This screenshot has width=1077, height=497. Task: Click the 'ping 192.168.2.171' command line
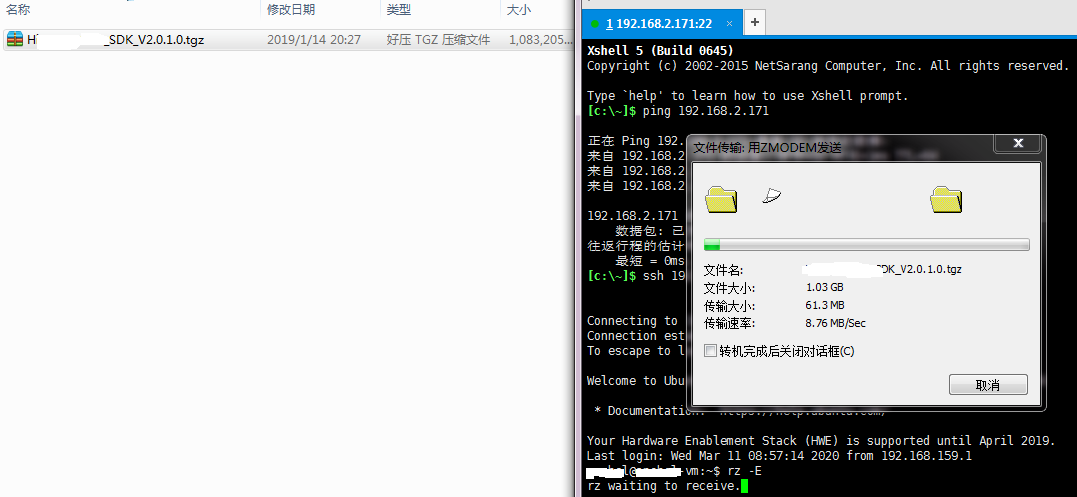click(678, 111)
